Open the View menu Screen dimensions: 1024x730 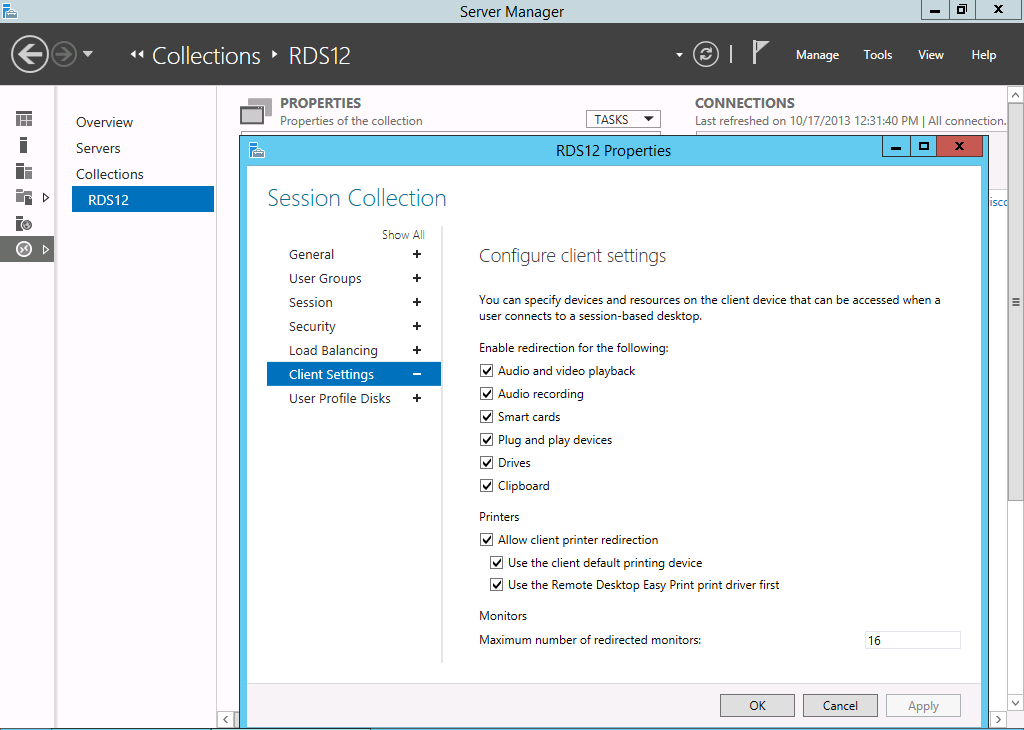931,55
